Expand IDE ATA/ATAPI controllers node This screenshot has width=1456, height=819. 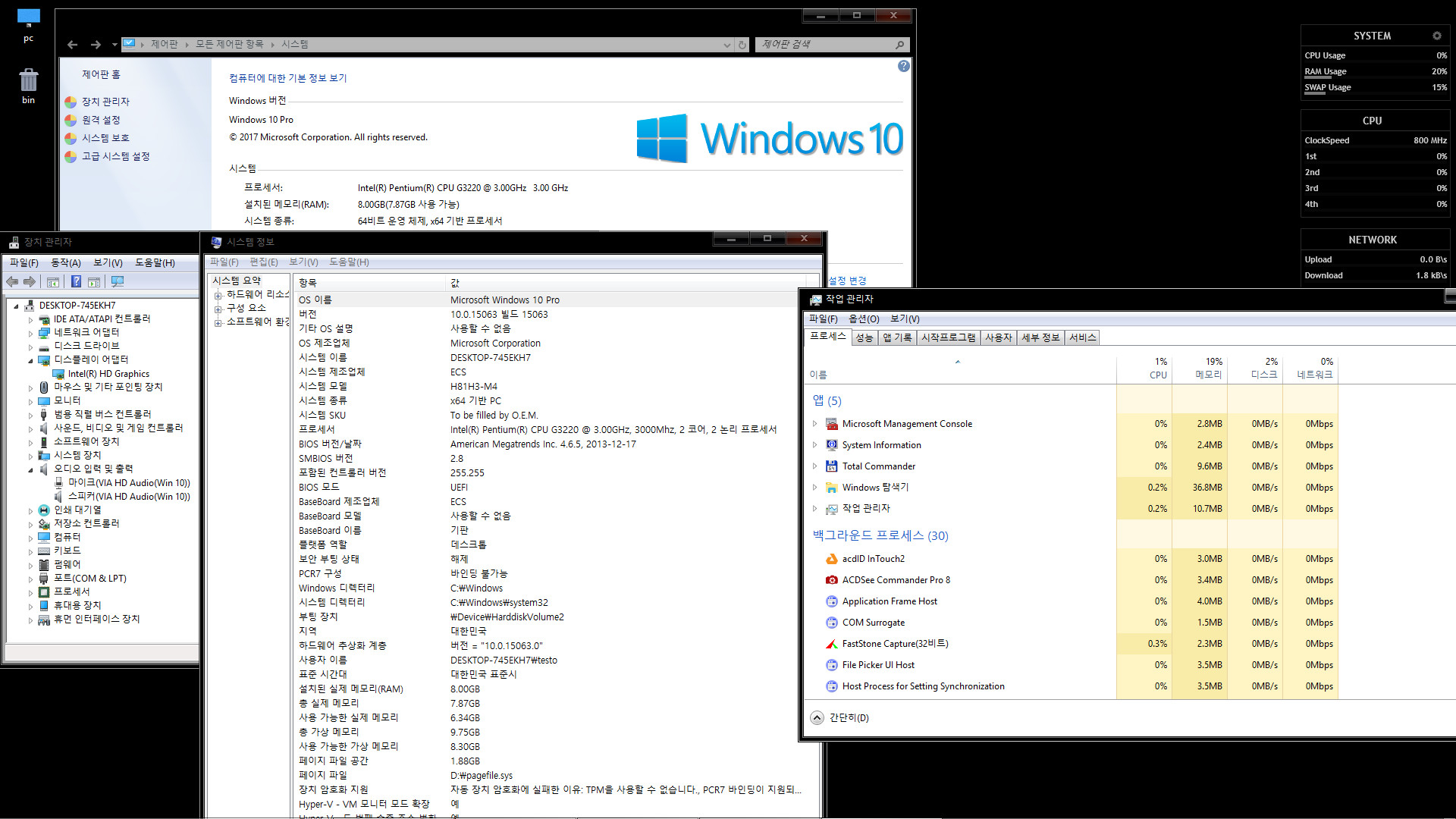tap(31, 320)
